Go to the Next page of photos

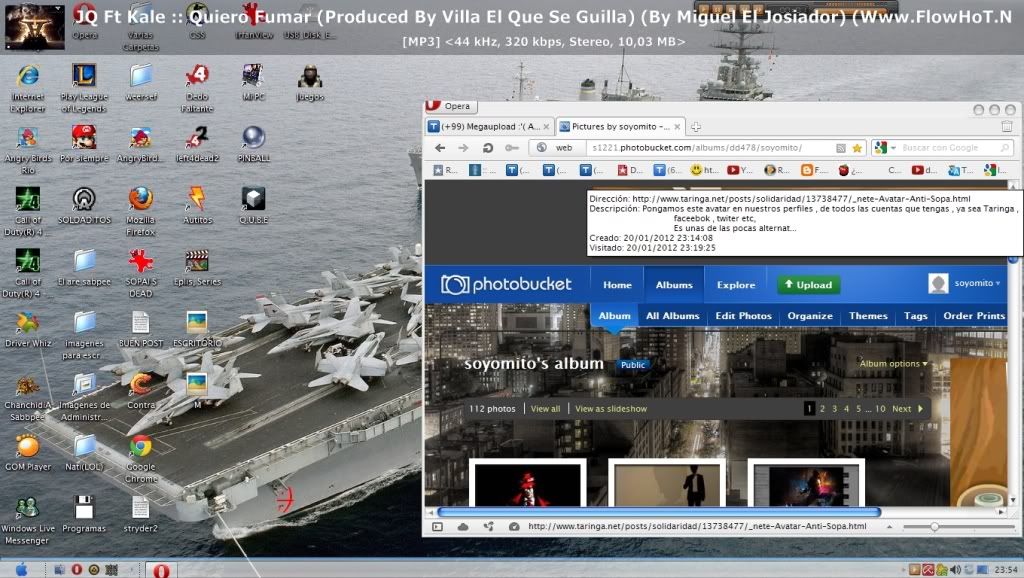(x=907, y=409)
